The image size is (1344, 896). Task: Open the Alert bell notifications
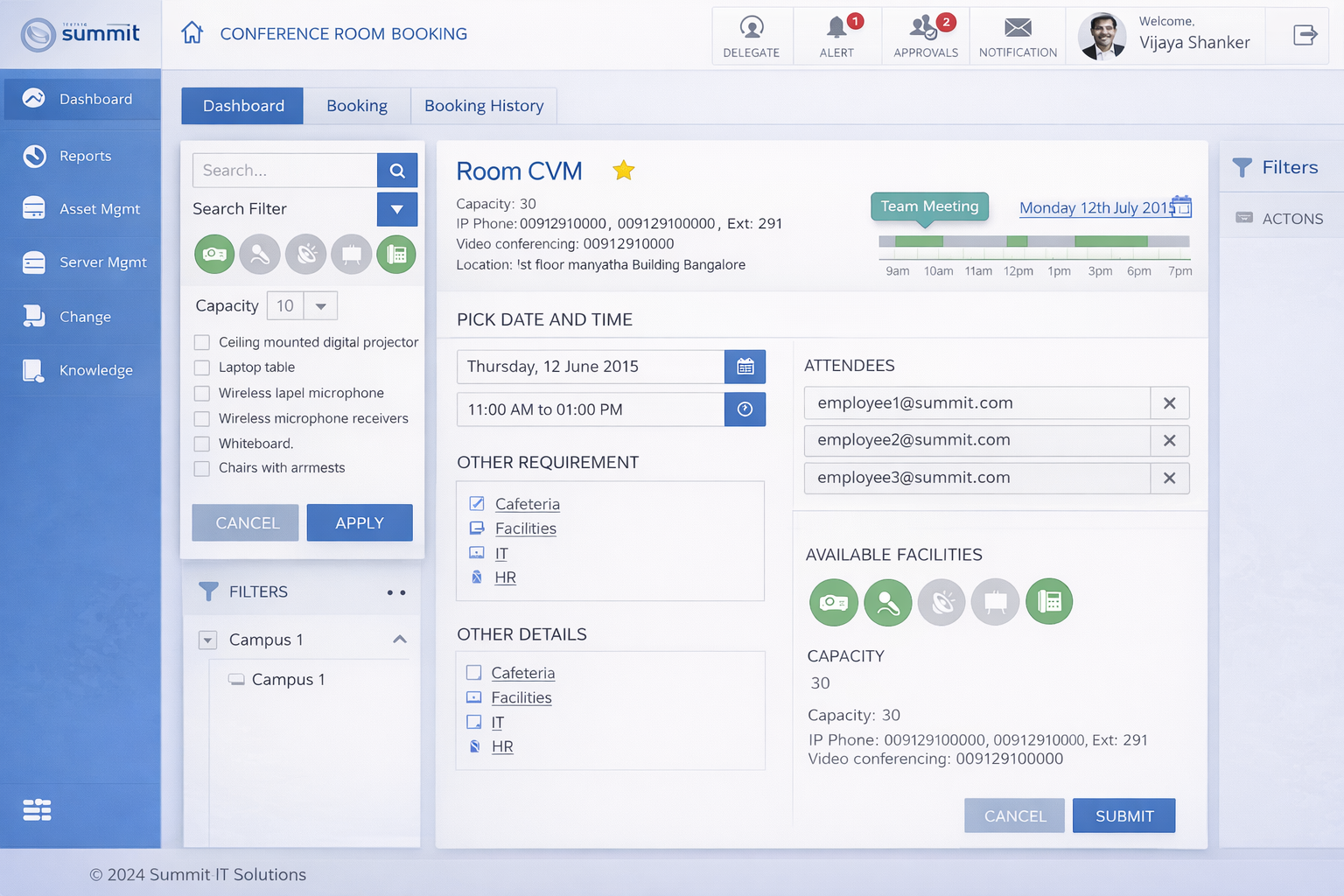point(836,28)
